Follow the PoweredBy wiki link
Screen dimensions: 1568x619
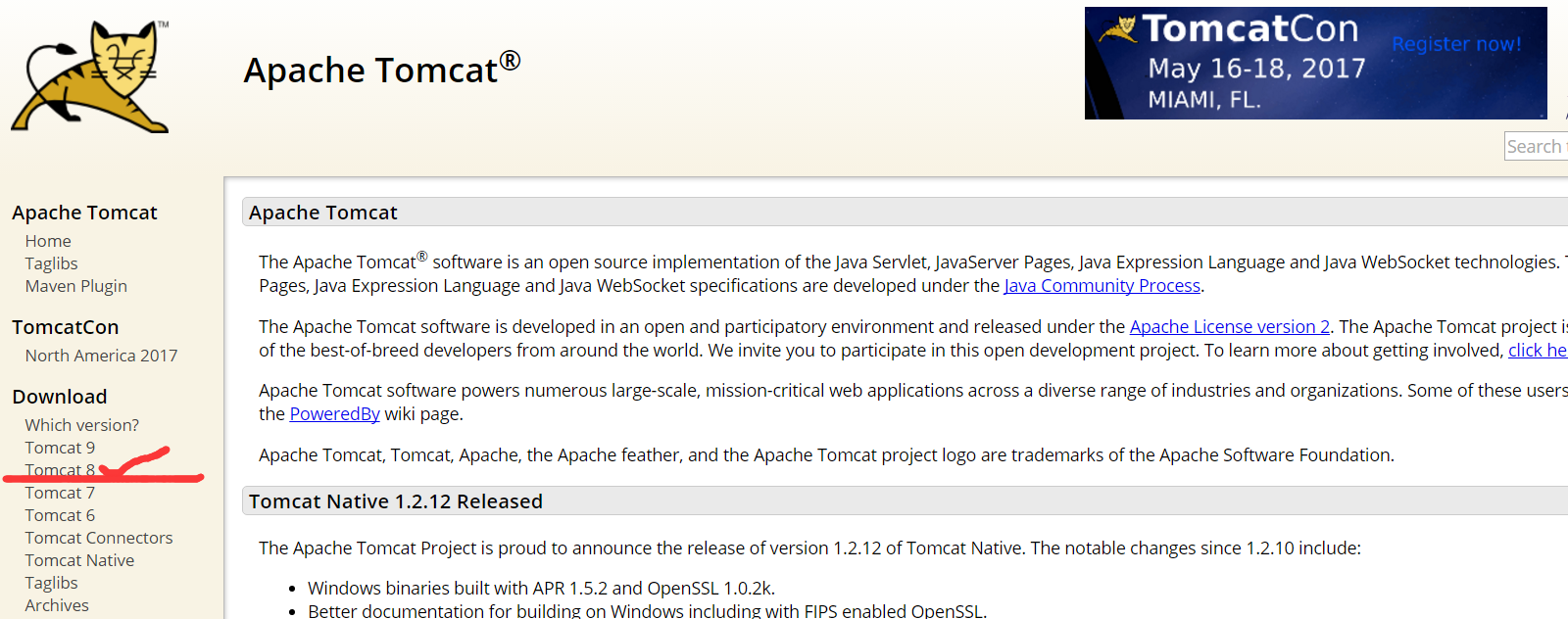tap(335, 414)
